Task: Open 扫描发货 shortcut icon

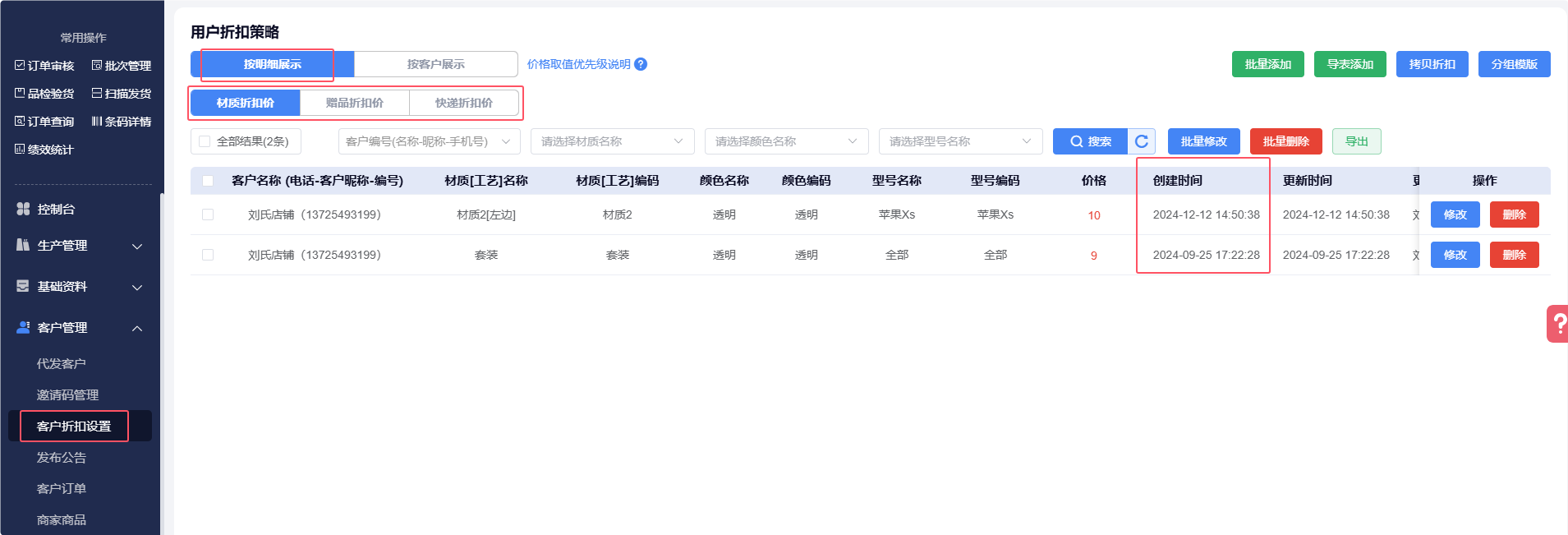Action: pos(97,94)
